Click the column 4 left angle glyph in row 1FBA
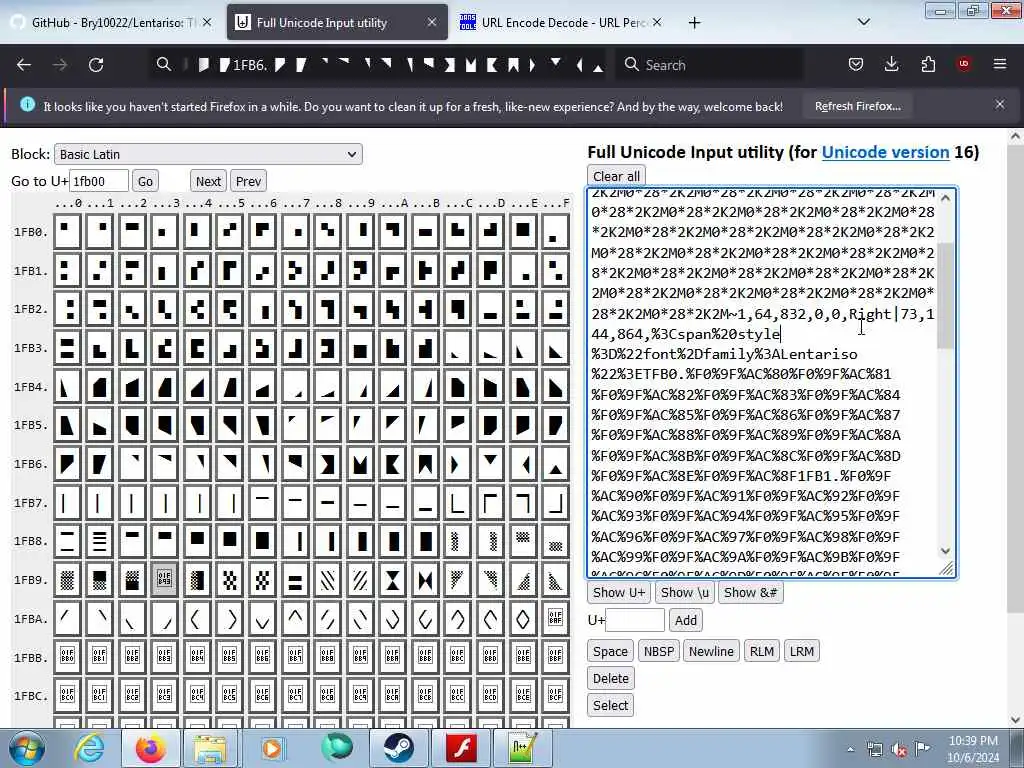Screen dimensions: 1024x768 click(x=197, y=618)
